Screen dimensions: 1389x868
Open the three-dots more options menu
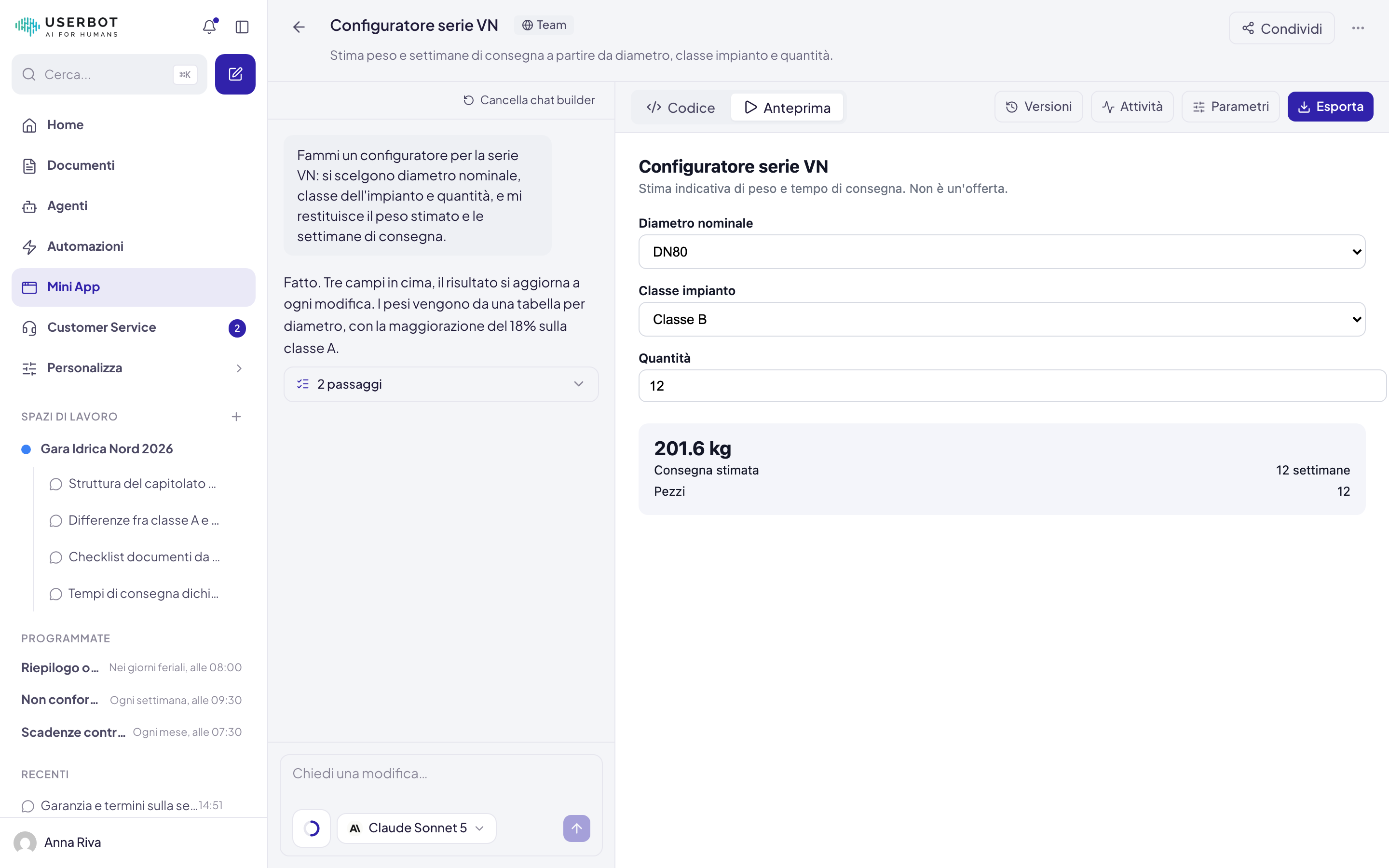click(1358, 28)
